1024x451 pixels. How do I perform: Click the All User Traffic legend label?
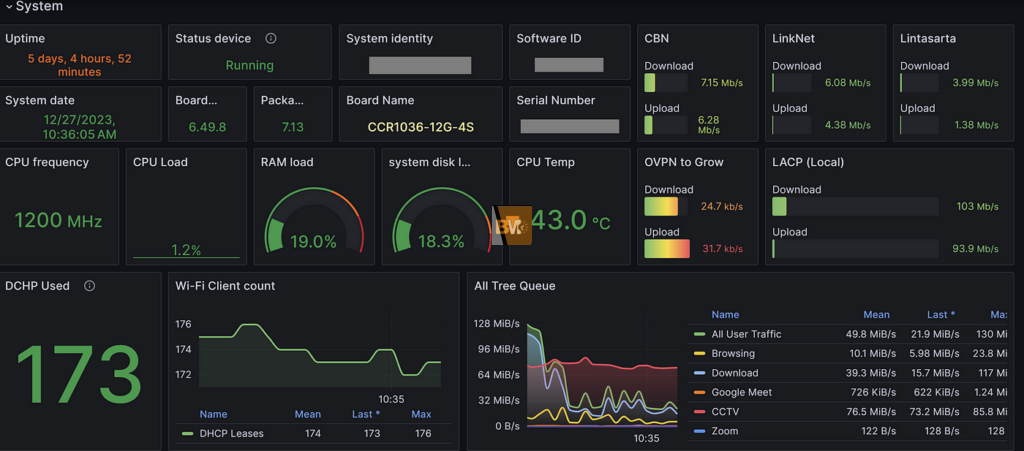pos(746,334)
